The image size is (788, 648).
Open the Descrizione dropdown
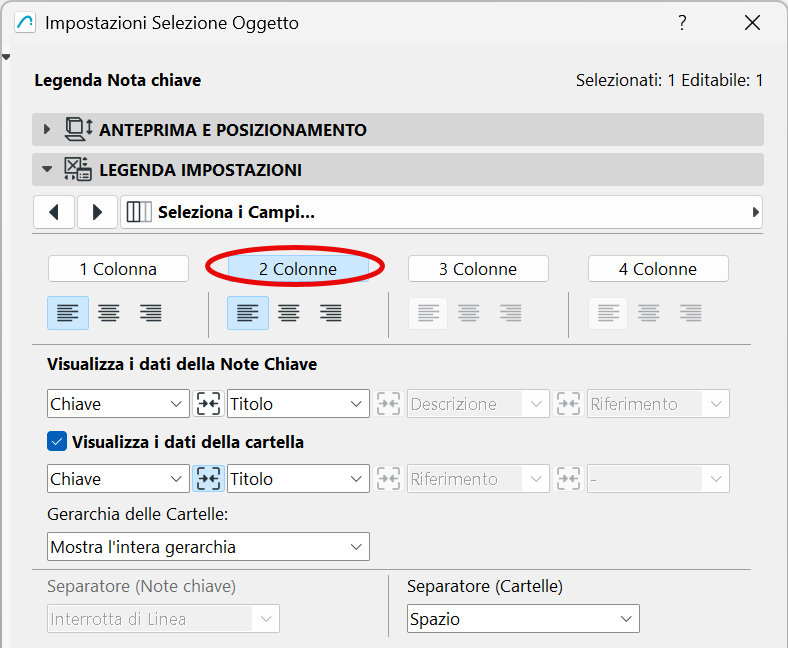(x=478, y=404)
